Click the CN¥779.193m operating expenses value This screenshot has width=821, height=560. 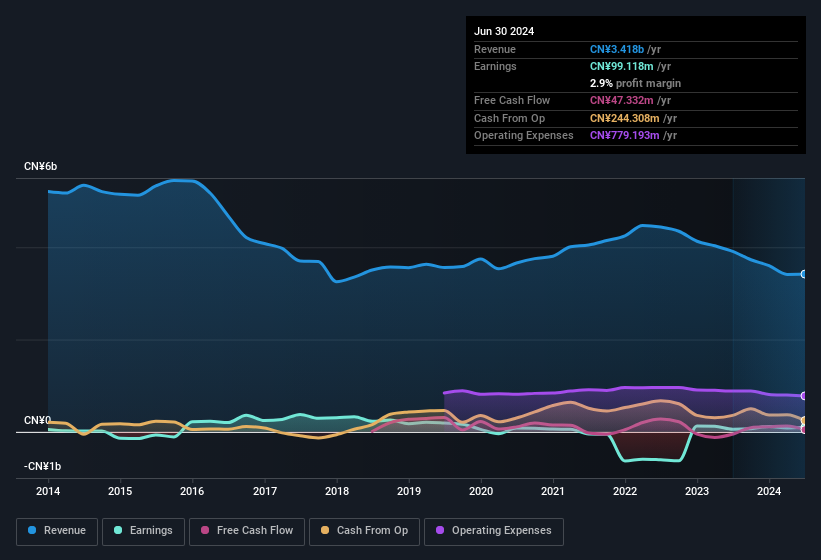coord(625,135)
